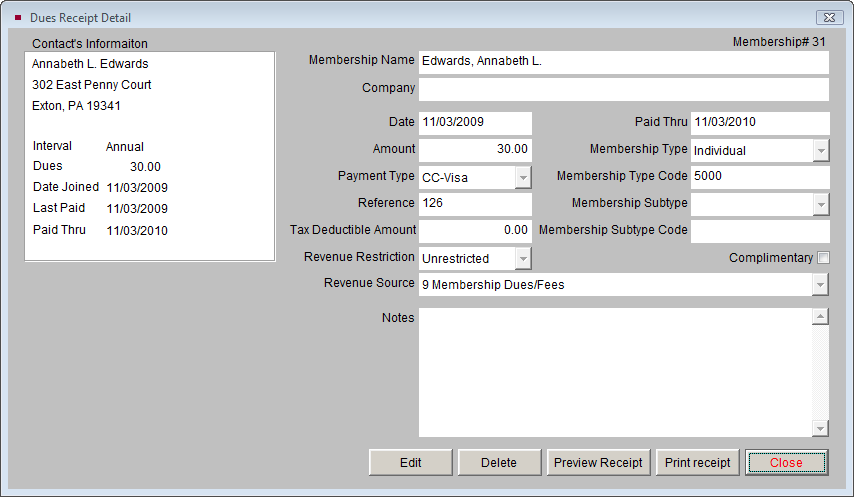Close the Dues Receipt Detail window via X
854x497 pixels.
click(x=829, y=17)
